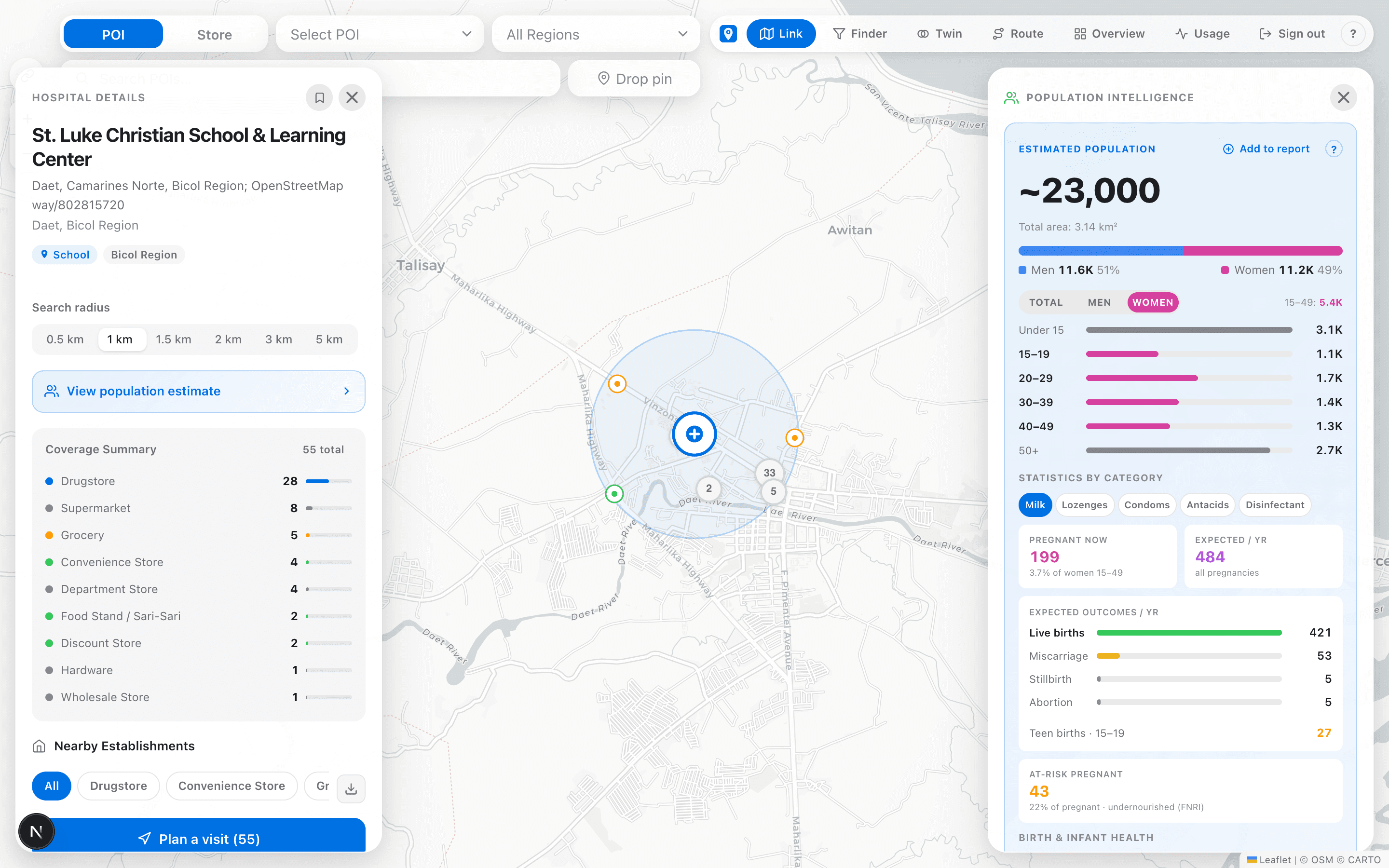
Task: Open the help question mark in toolbar
Action: (x=1353, y=34)
